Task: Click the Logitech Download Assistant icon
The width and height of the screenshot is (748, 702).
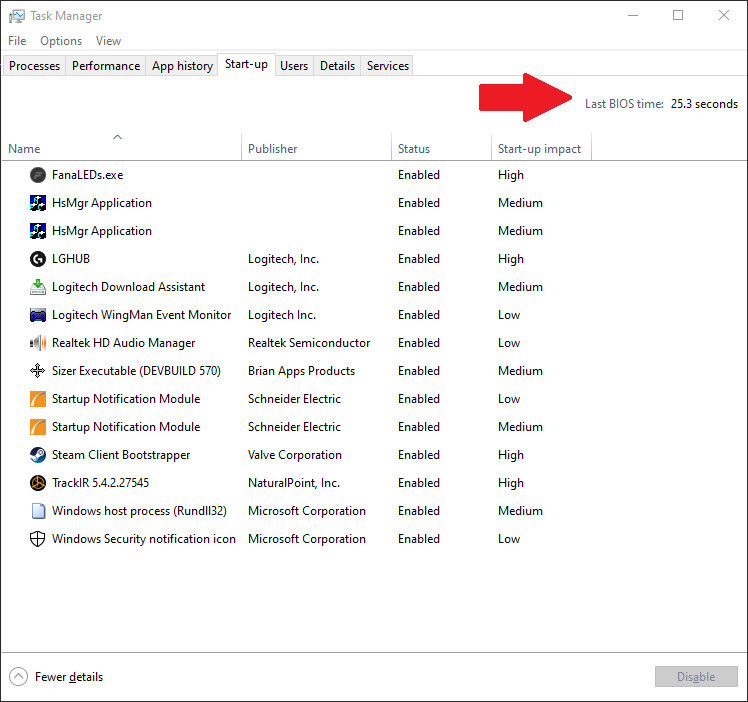Action: (38, 287)
